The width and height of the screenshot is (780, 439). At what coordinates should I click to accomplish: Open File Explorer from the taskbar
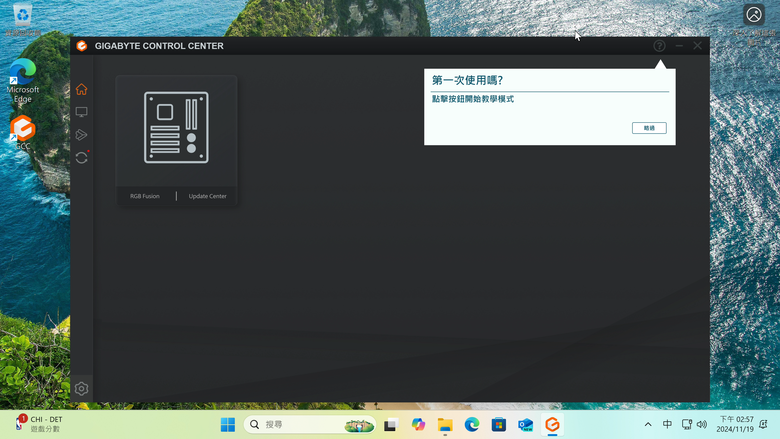[445, 425]
